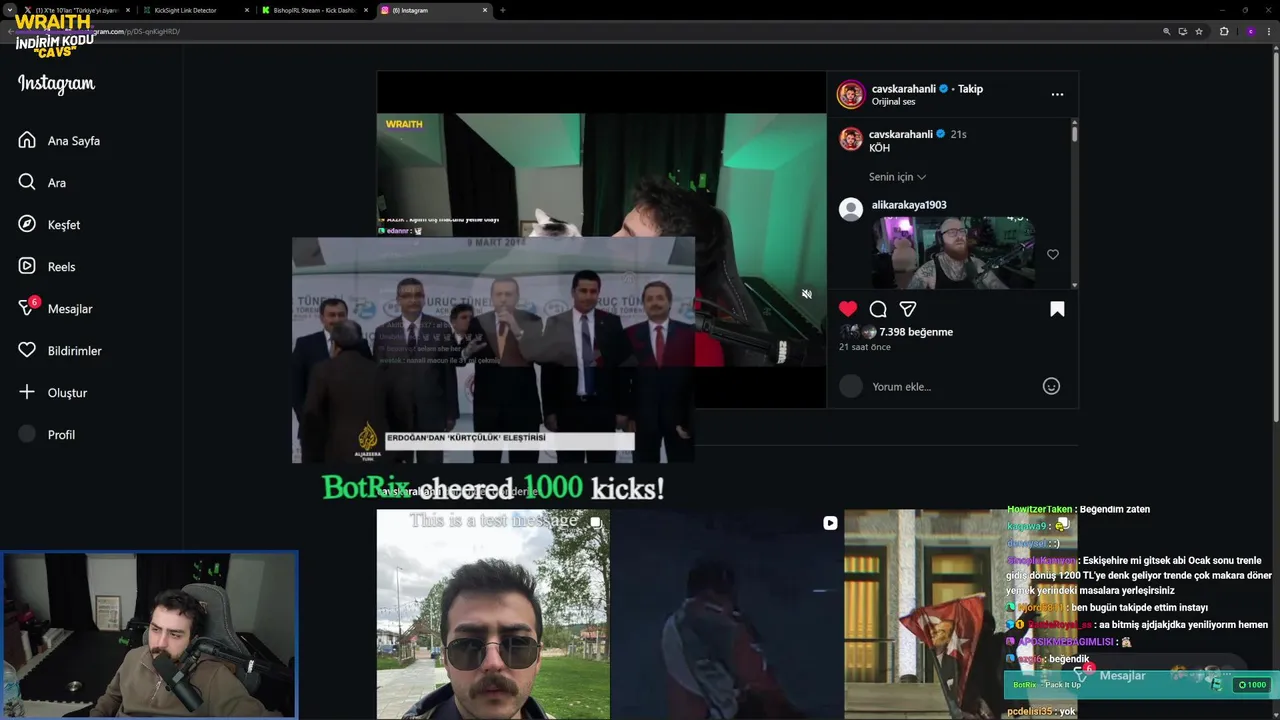1280x720 pixels.
Task: Open Ara search icon in sidebar
Action: tap(27, 182)
